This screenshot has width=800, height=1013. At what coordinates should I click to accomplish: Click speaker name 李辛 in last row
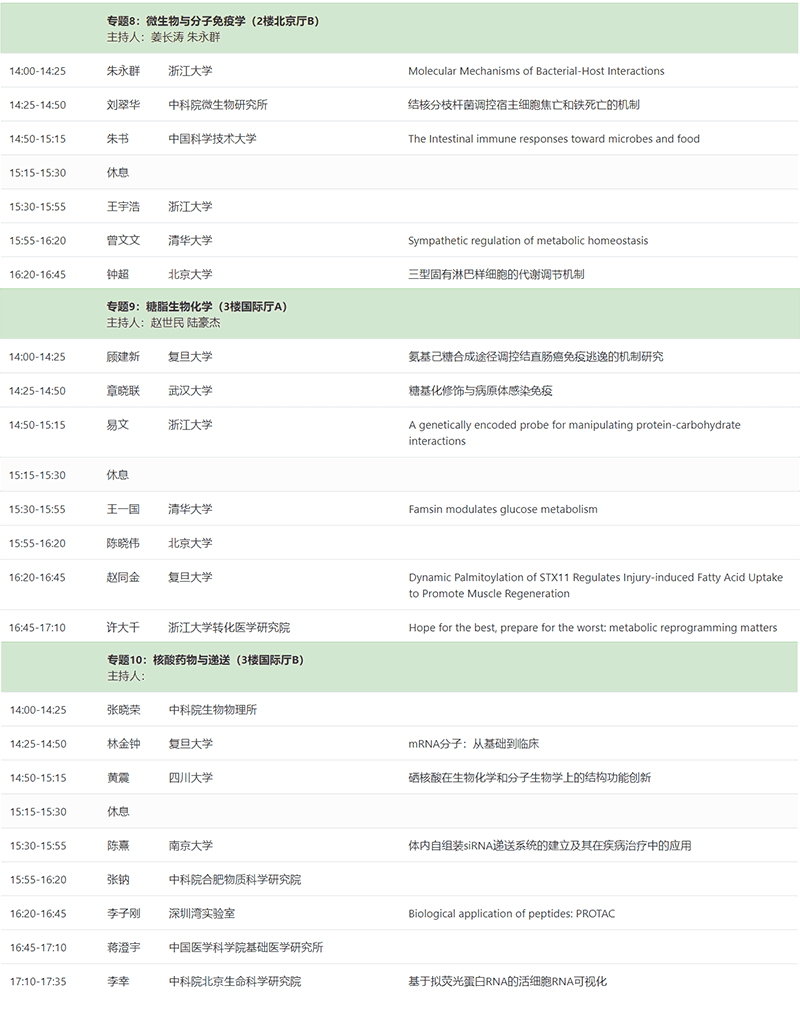[x=118, y=982]
